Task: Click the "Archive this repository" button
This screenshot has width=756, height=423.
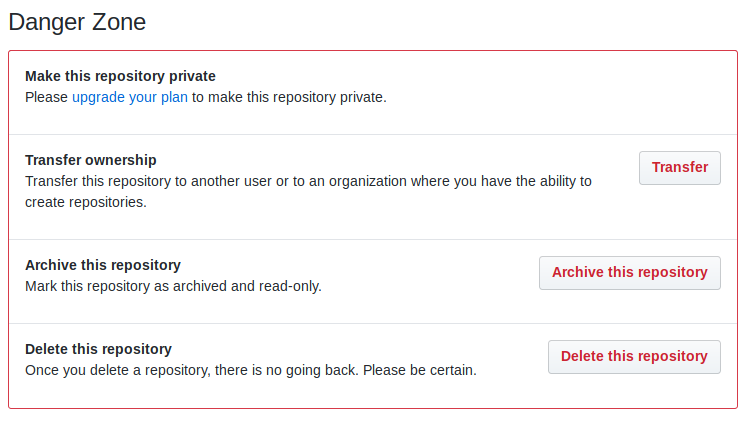Action: click(629, 273)
